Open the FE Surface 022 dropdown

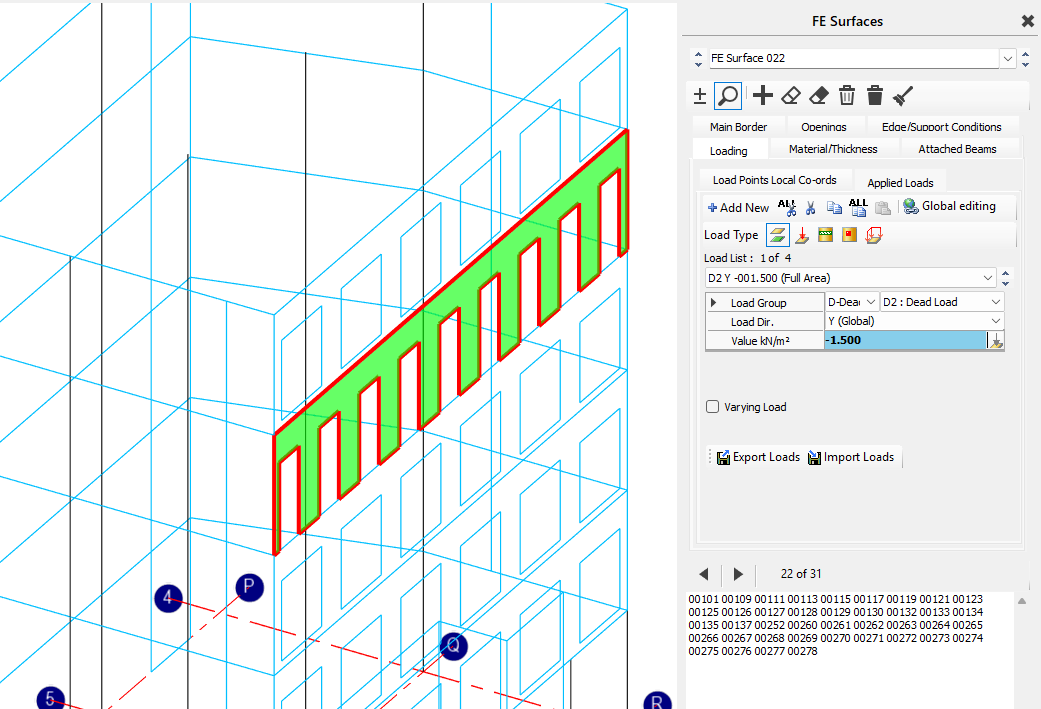[x=1008, y=58]
